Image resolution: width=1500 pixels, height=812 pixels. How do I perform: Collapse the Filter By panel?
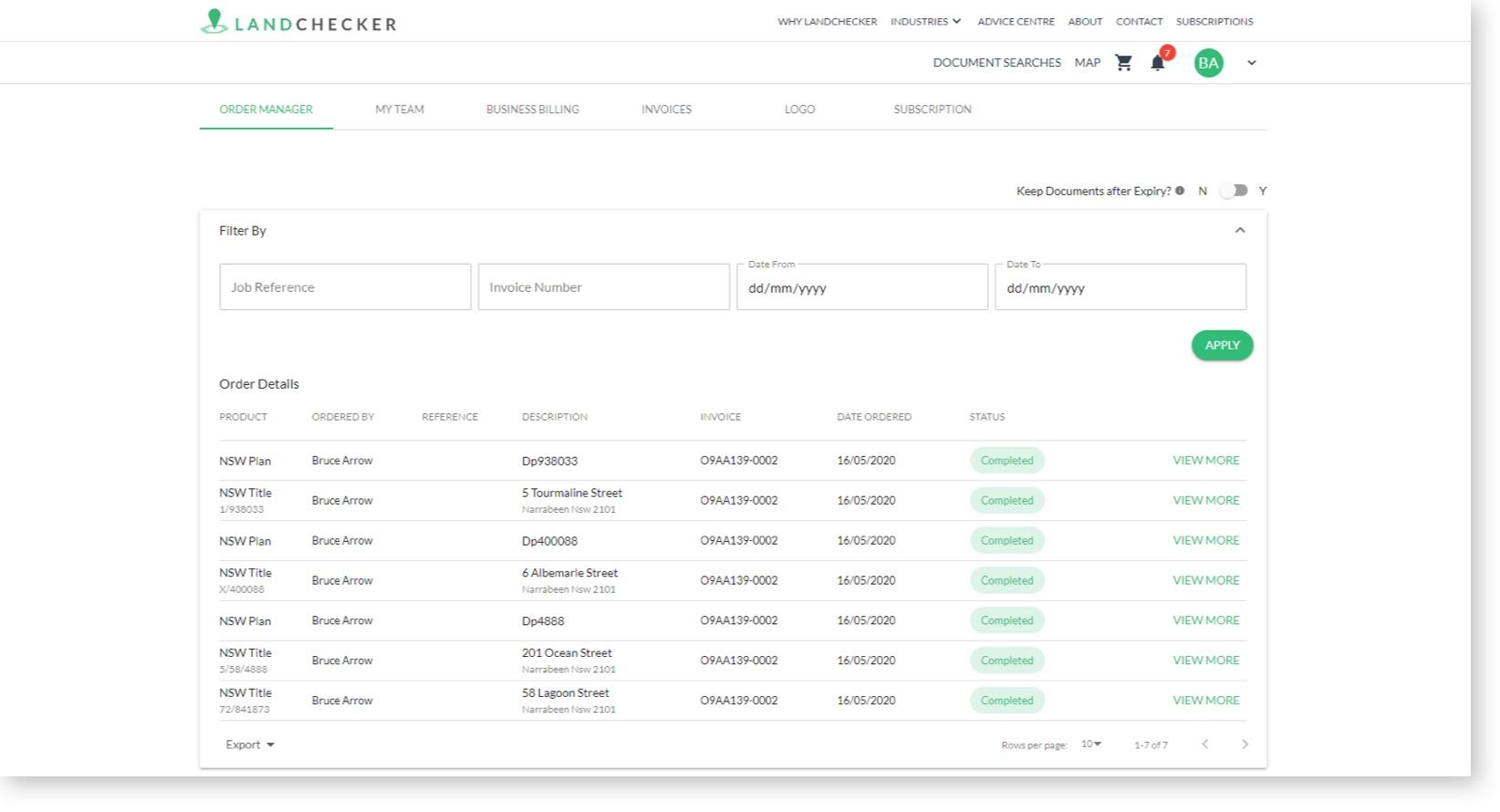tap(1240, 230)
